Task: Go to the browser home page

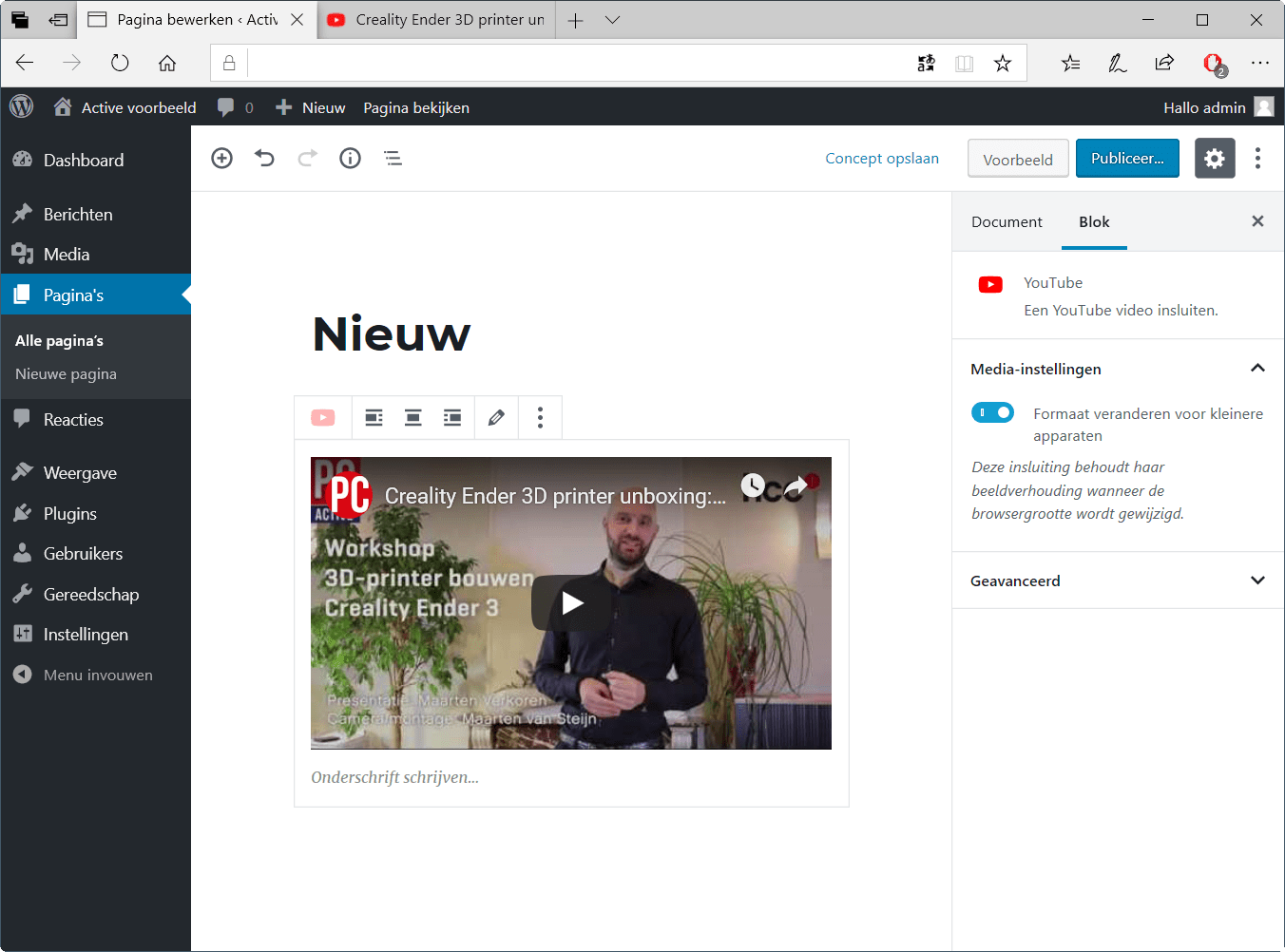Action: (x=167, y=63)
